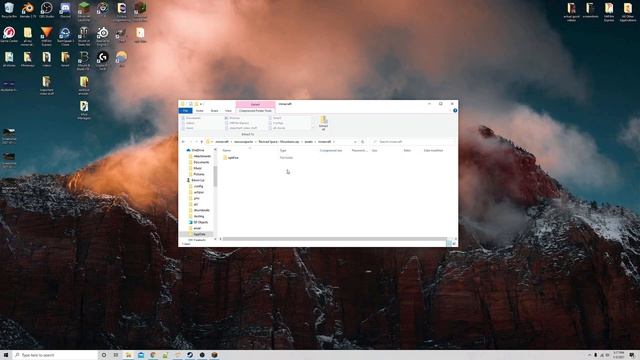Launch the orange triangle HitFilm Express shortcut
The width and height of the screenshot is (640, 360).
coord(47,36)
